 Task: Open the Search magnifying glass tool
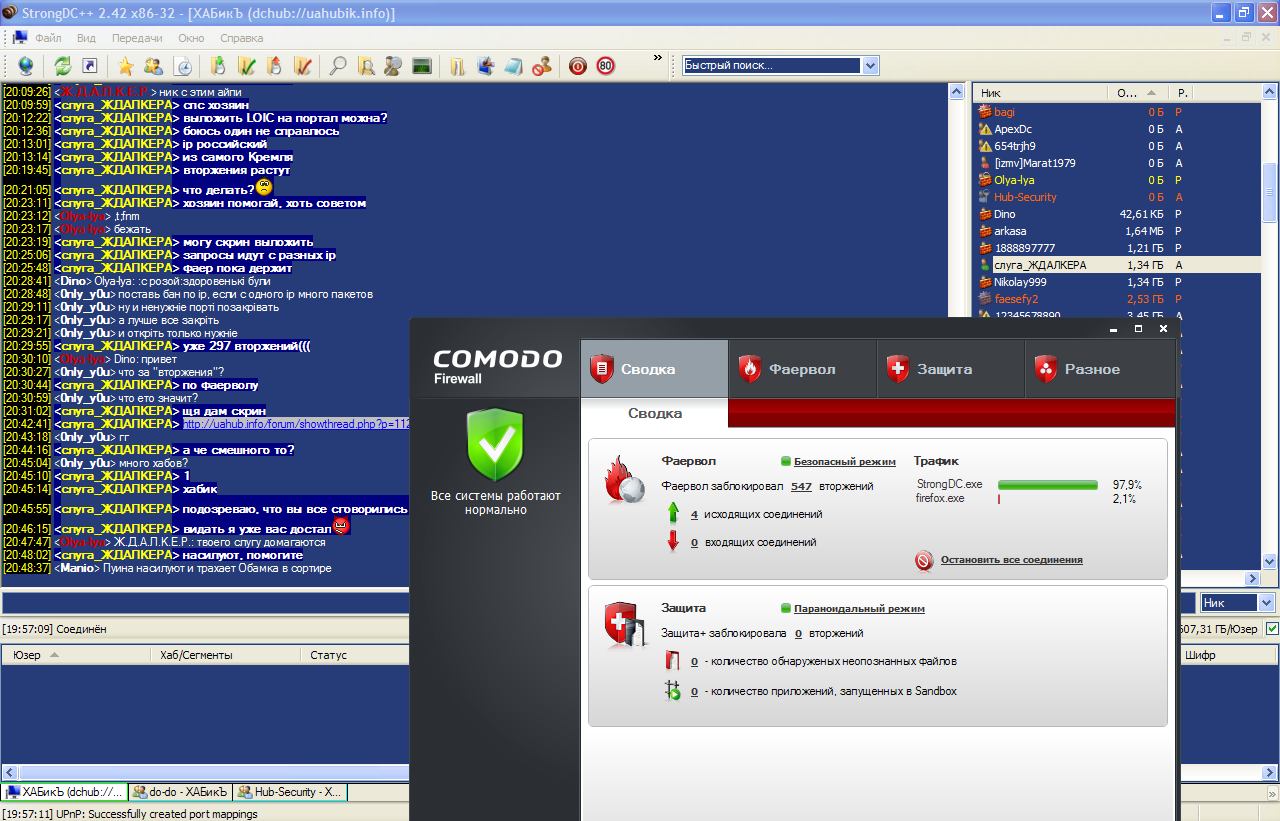coord(339,66)
